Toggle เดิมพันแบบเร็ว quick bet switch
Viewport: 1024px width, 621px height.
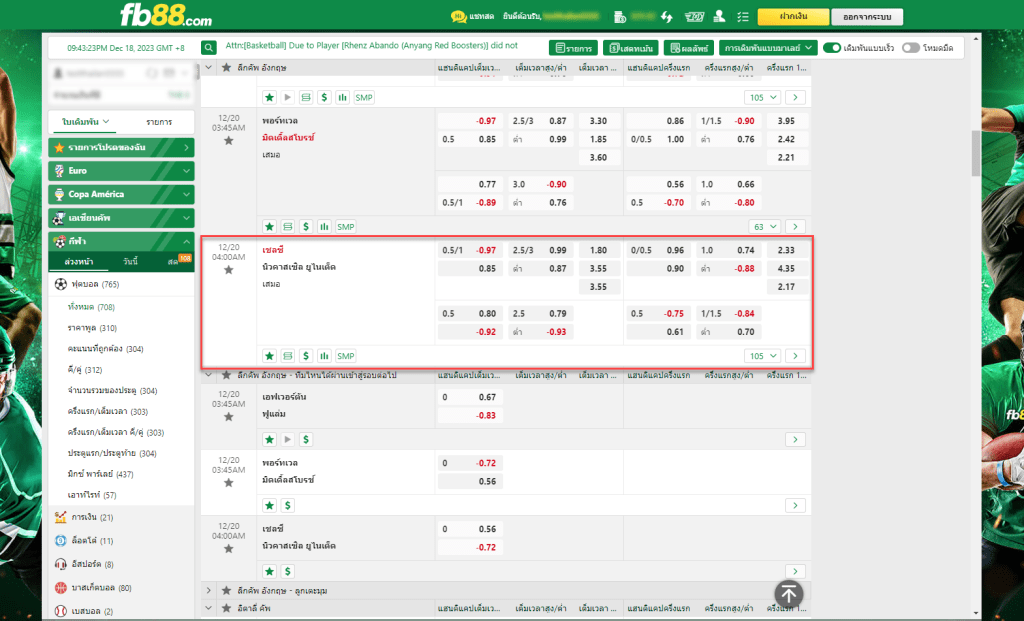coord(832,48)
